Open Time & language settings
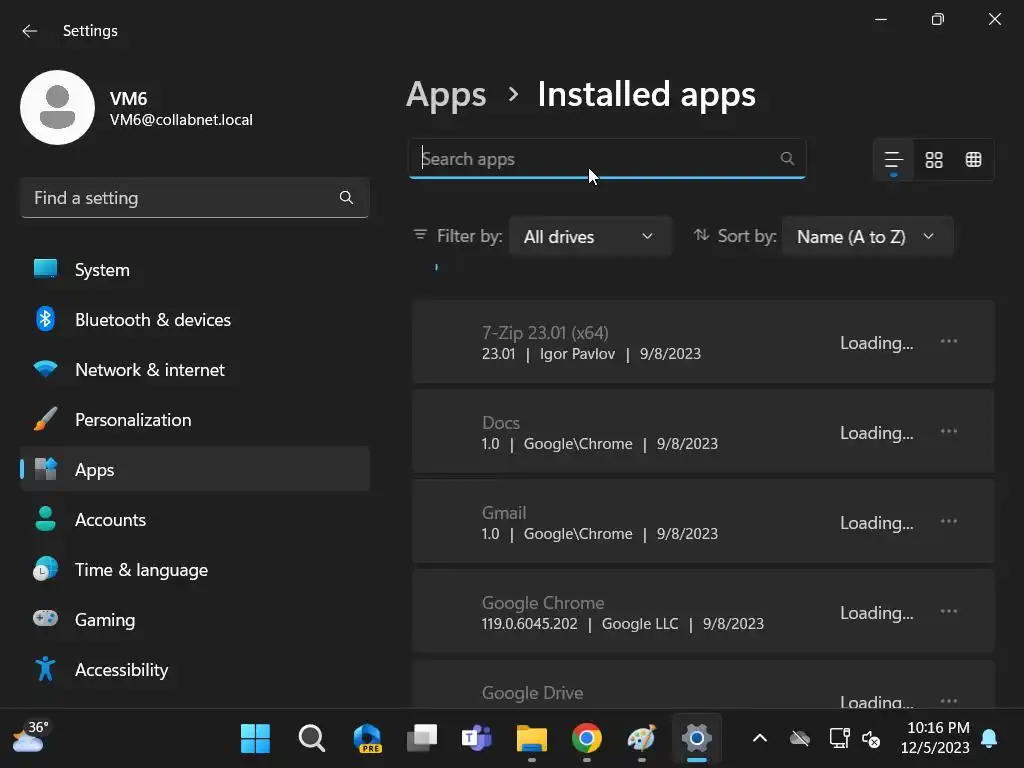1024x768 pixels. pos(195,569)
